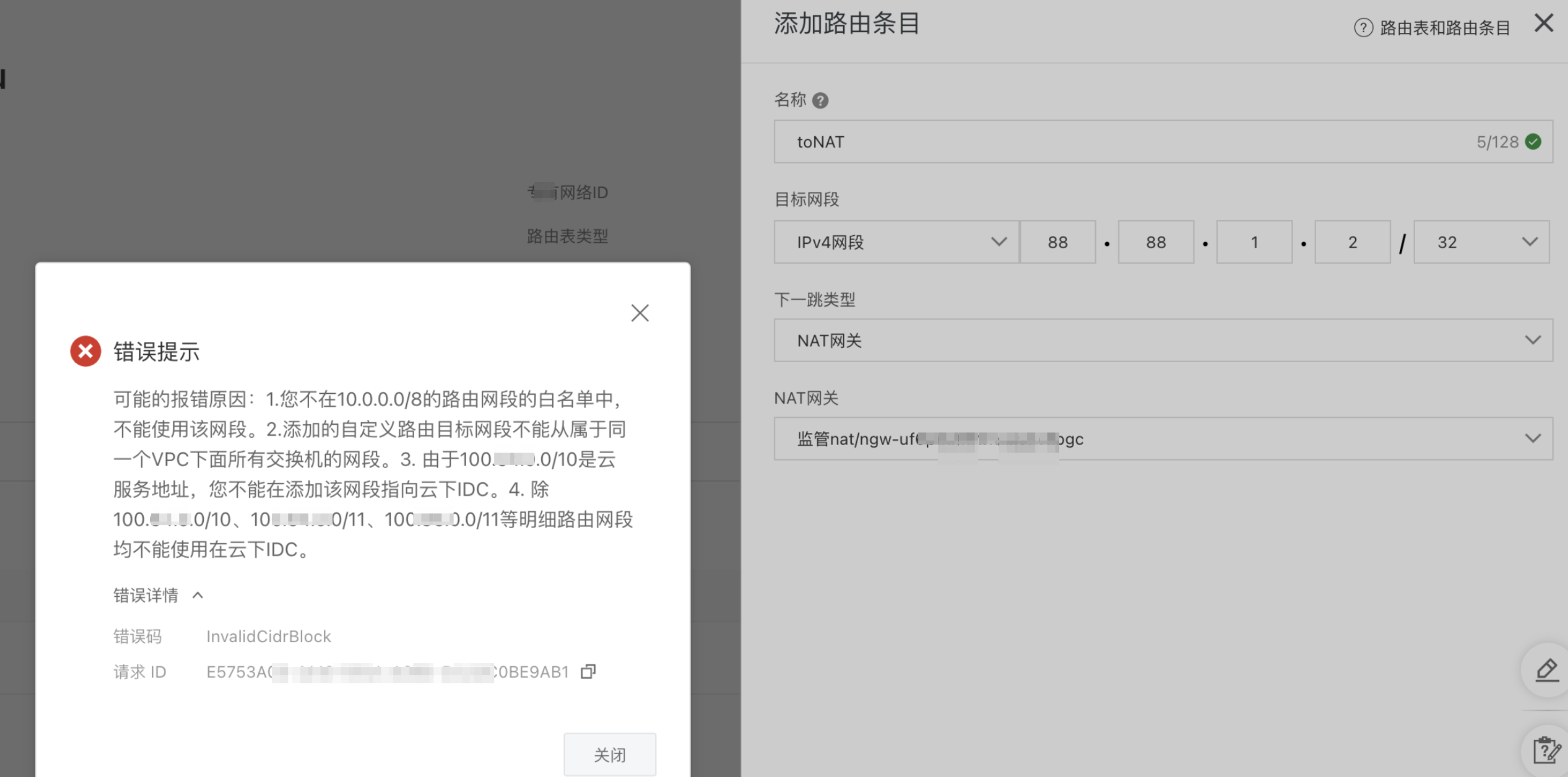
Task: Expand the 下一跳类型 NAT网关 dropdown
Action: (1162, 340)
